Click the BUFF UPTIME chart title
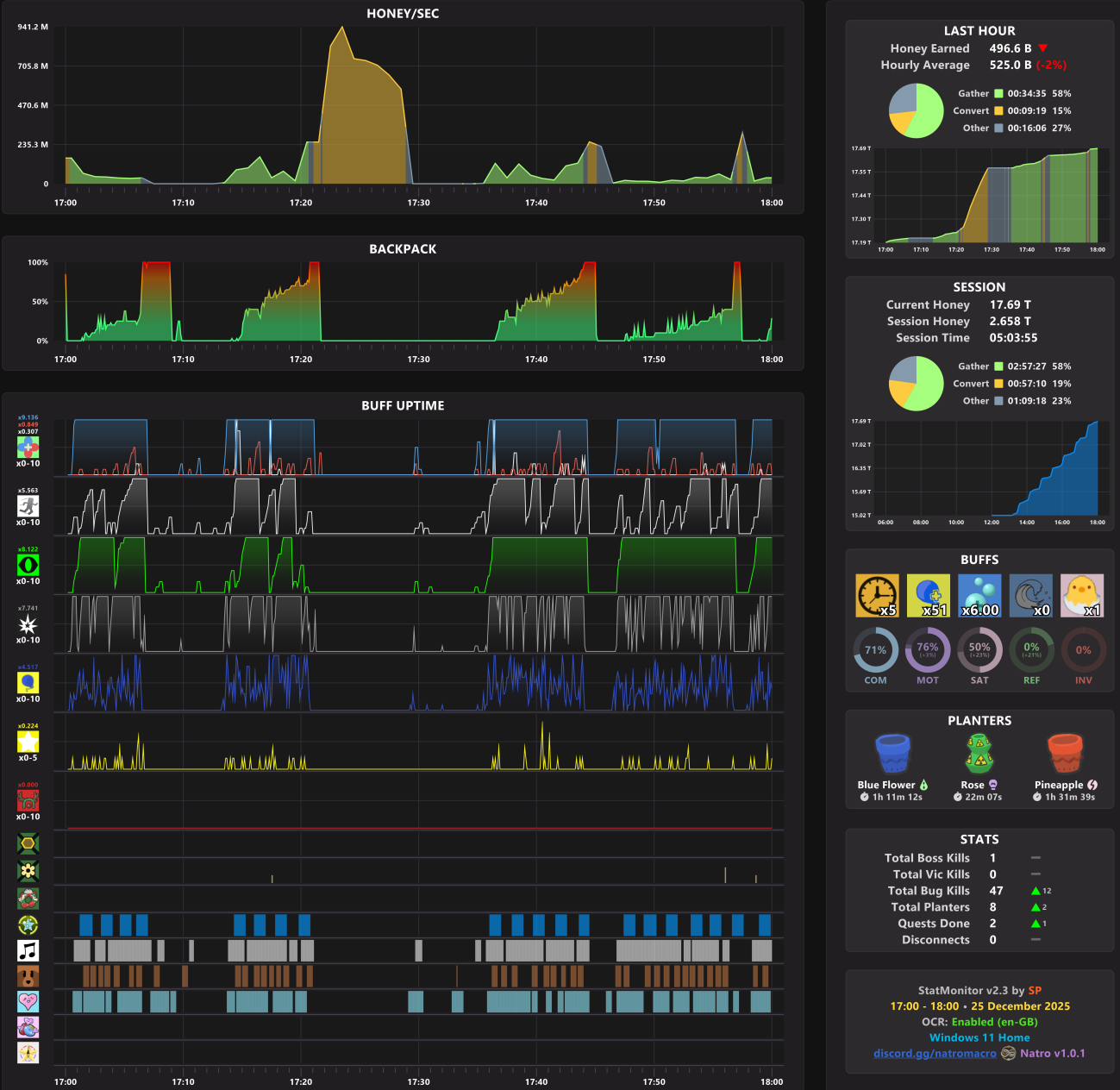This screenshot has width=1120, height=1090. 403,406
